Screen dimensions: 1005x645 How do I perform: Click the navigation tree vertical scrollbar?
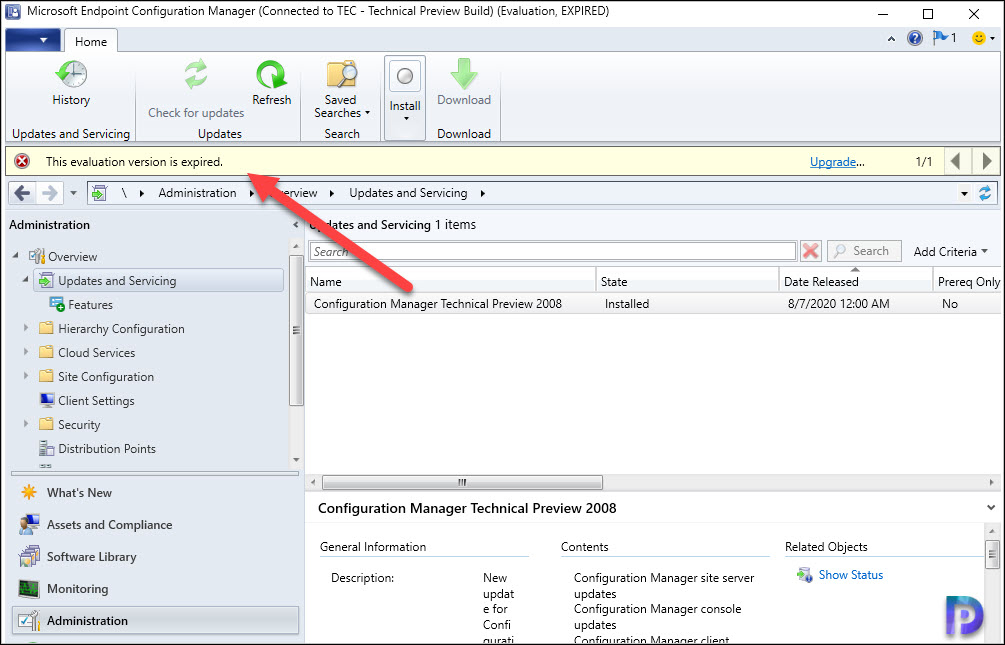pos(295,330)
